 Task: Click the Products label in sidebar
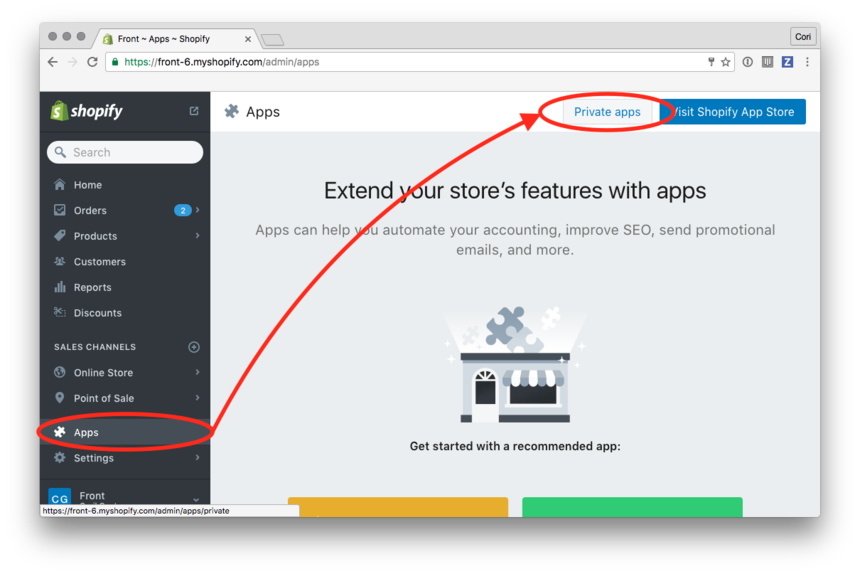click(x=95, y=236)
